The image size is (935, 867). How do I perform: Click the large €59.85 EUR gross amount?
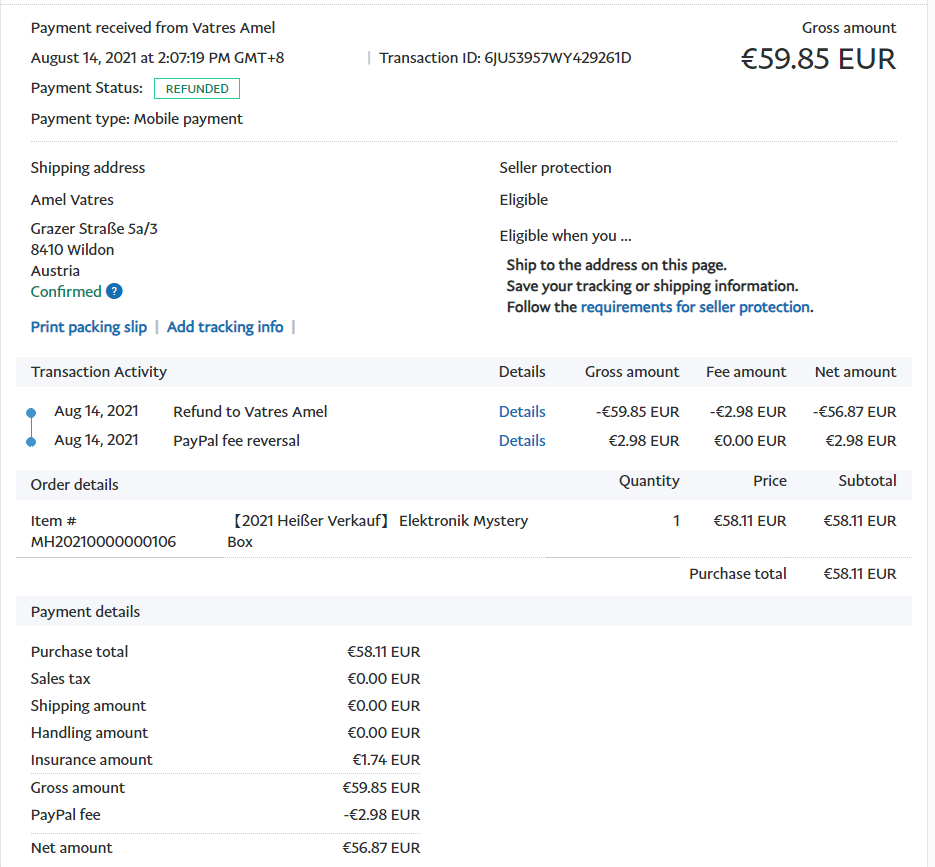(818, 59)
